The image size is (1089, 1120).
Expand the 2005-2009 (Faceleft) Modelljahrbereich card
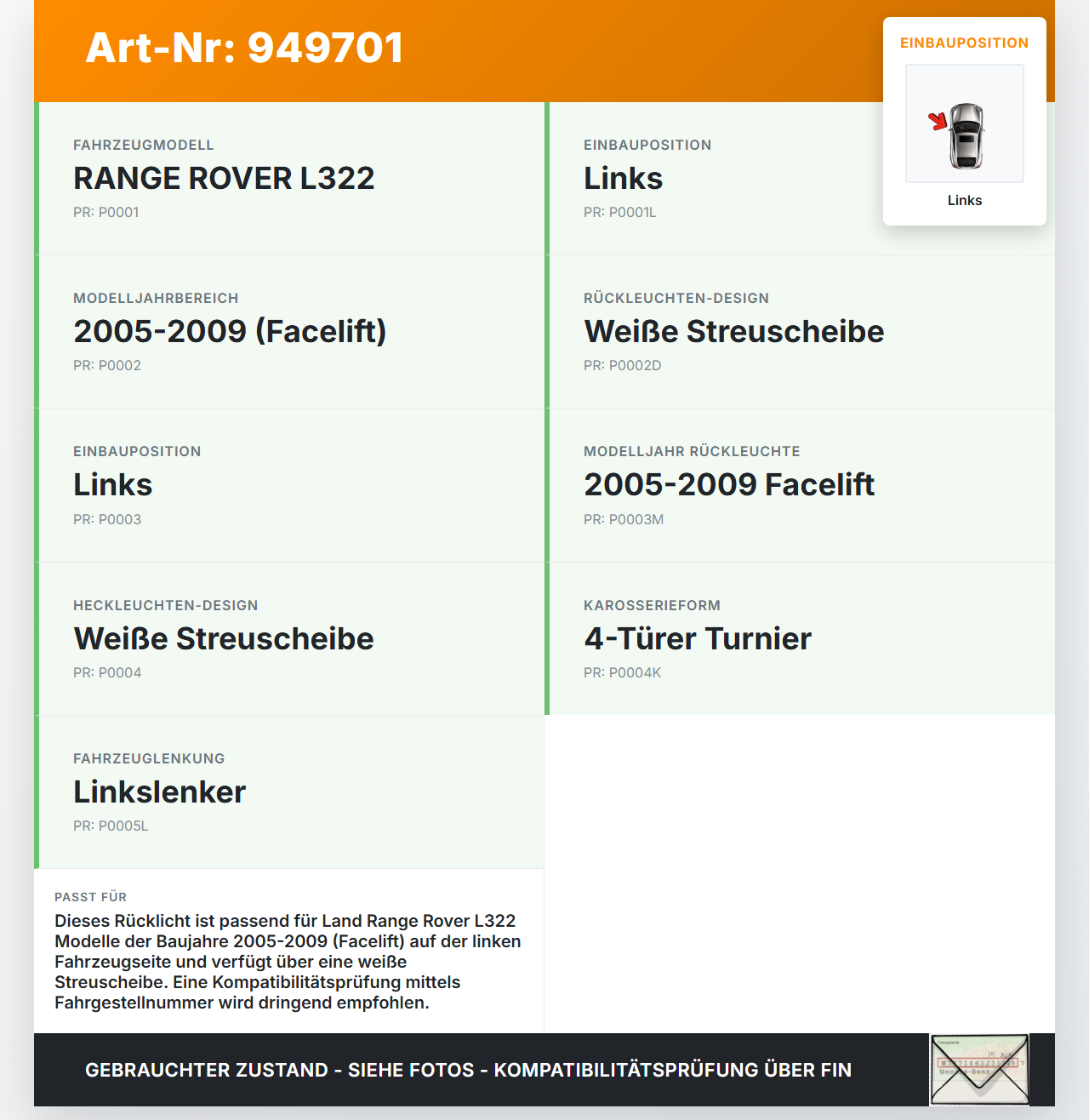click(x=230, y=331)
